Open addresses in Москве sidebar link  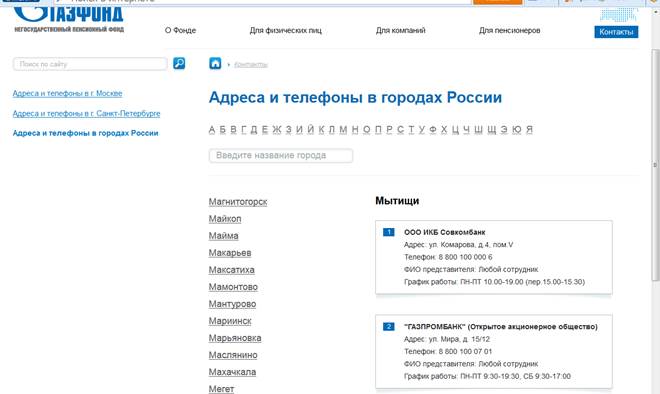click(67, 93)
